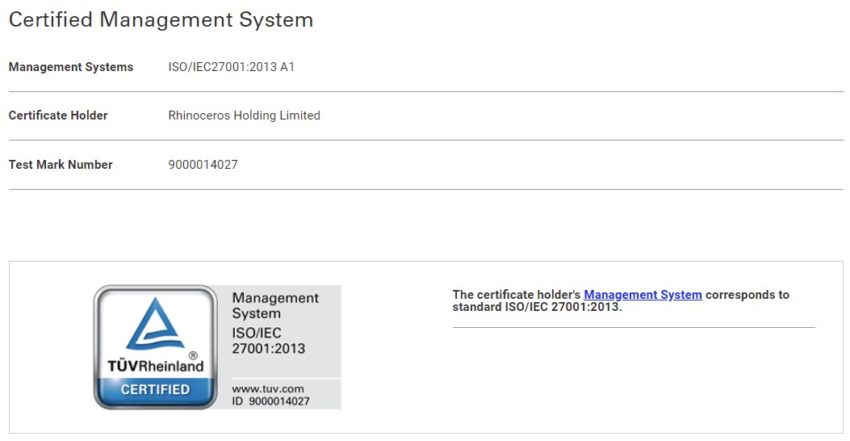Click the Management System title in the grey badge
The height and width of the screenshot is (441, 850).
275,305
